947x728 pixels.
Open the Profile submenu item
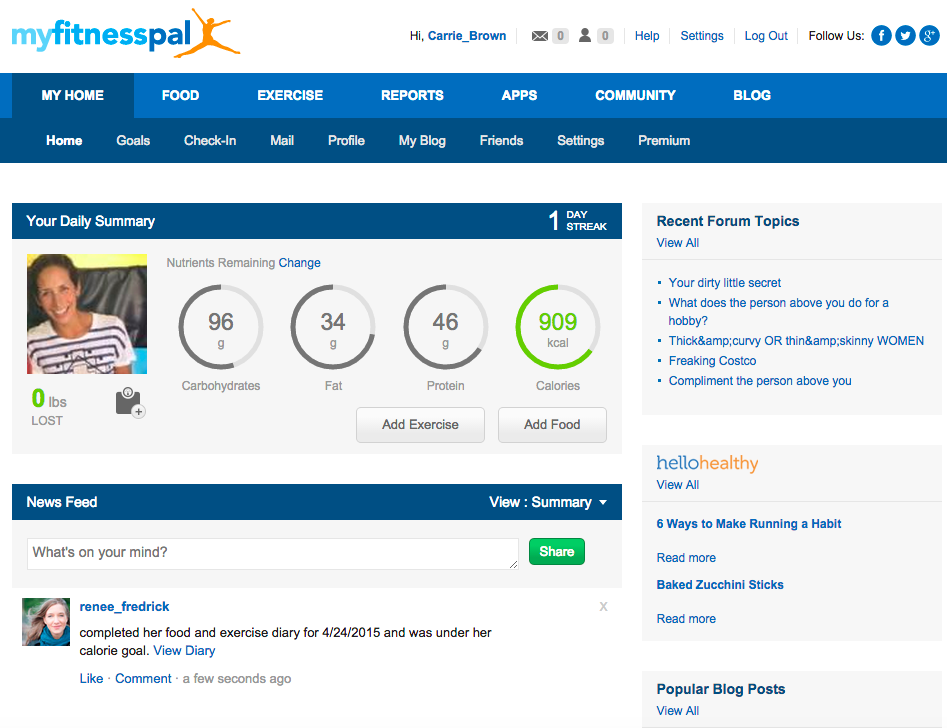click(x=346, y=141)
